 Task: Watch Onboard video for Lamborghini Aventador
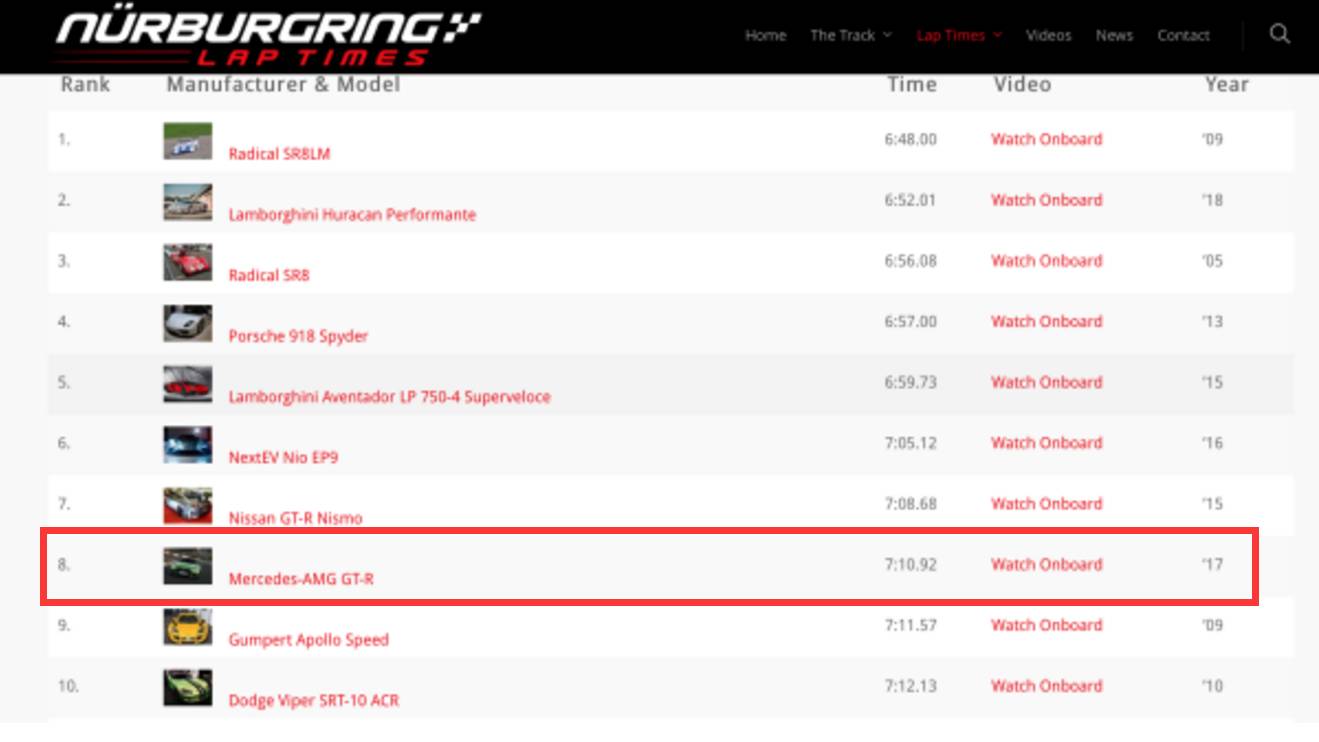(x=1046, y=382)
